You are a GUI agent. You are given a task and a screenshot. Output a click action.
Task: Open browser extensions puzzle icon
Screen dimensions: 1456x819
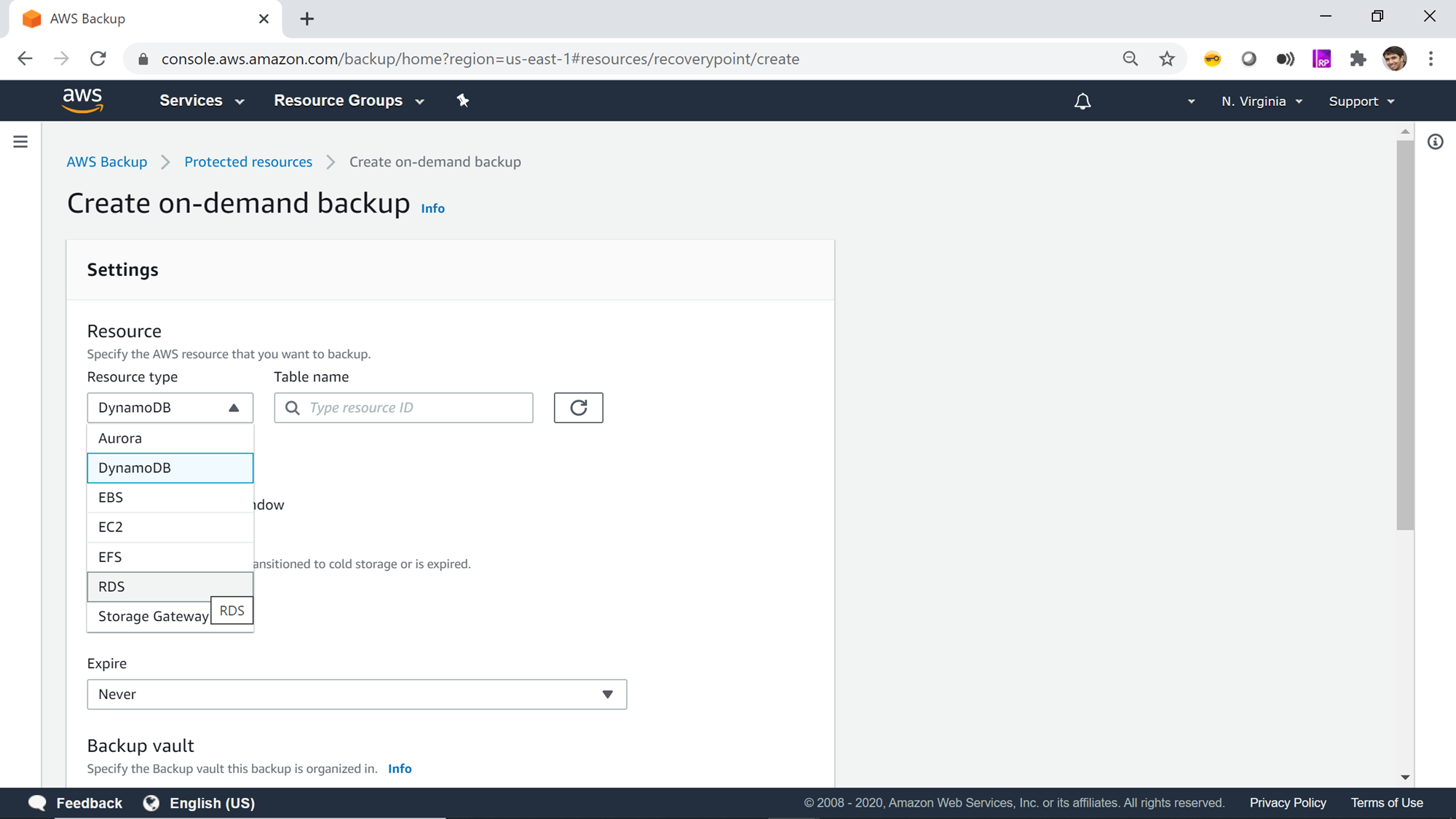(1358, 59)
